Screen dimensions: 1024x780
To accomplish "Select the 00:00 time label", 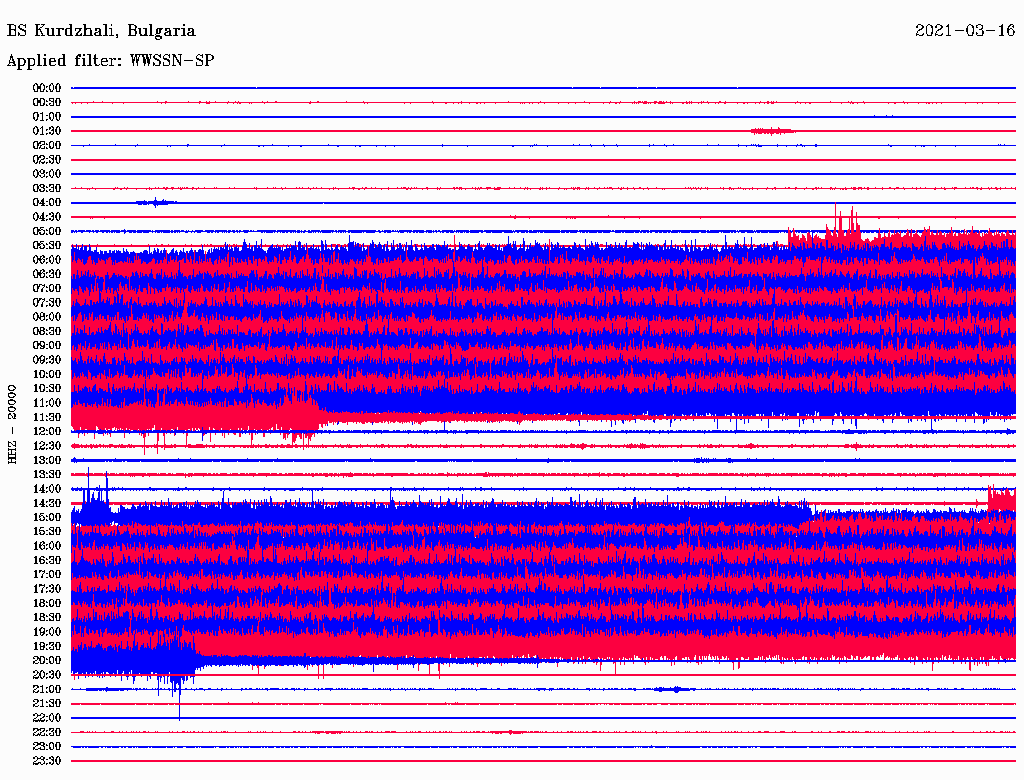I will coord(47,88).
